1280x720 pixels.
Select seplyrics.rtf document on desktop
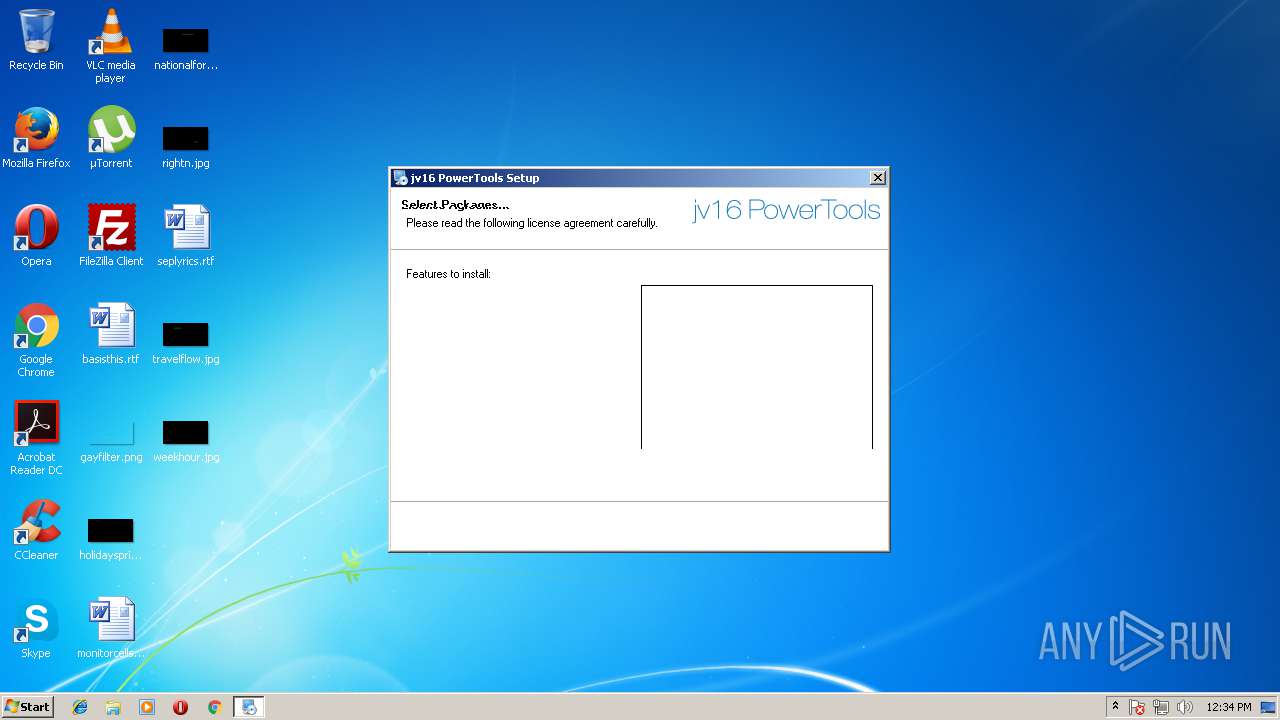pyautogui.click(x=185, y=236)
